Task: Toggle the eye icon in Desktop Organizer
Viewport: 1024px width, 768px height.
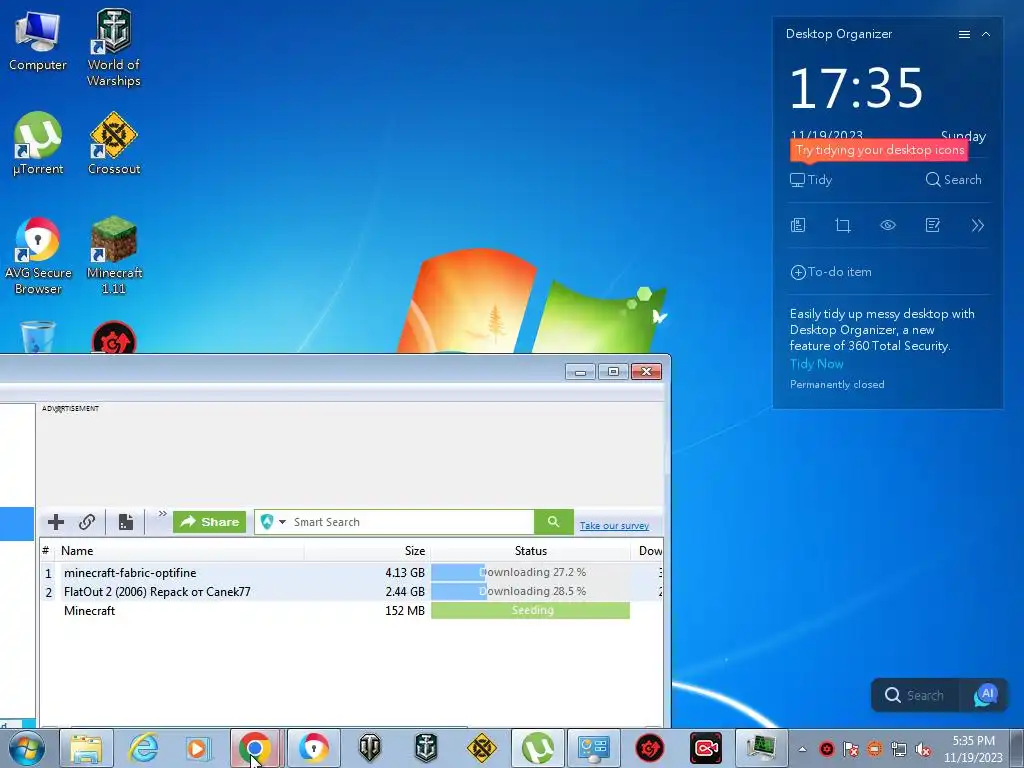Action: coord(888,225)
